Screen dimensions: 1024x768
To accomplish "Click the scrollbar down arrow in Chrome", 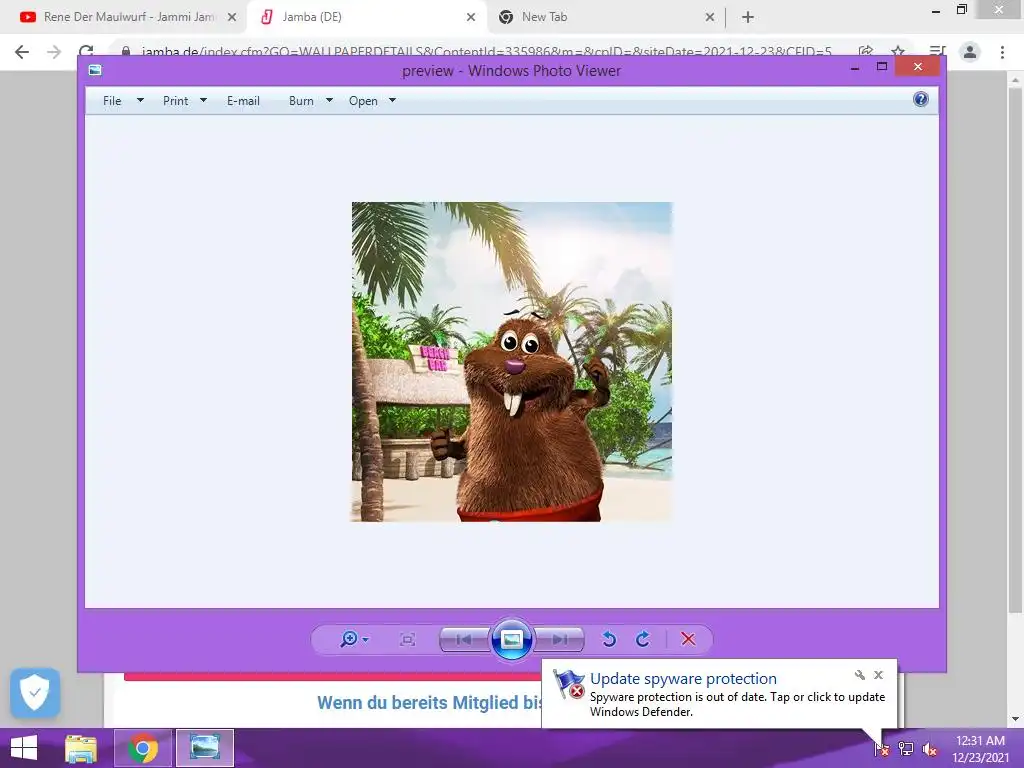I will click(x=1014, y=719).
